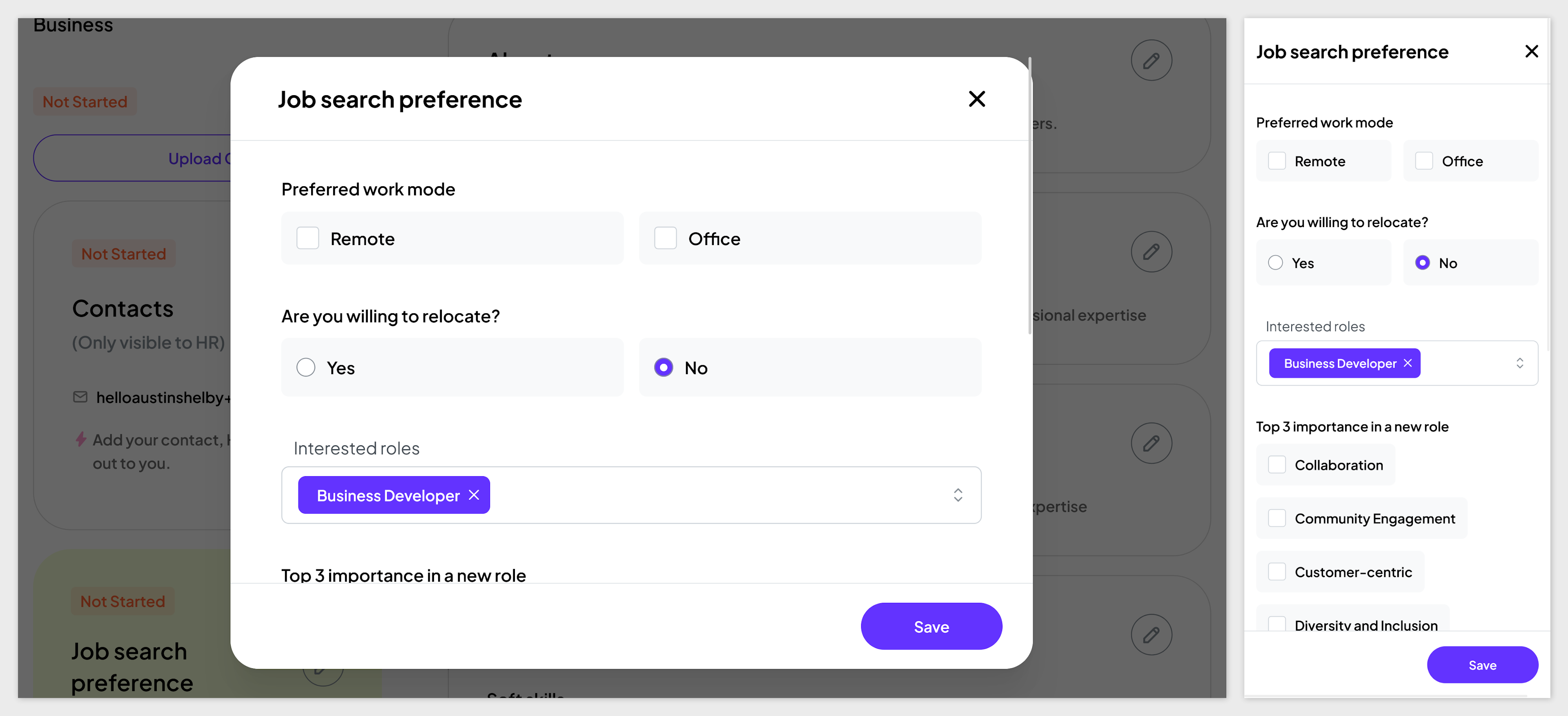Tick Office checkbox in center modal
The image size is (1568, 716).
tap(665, 238)
